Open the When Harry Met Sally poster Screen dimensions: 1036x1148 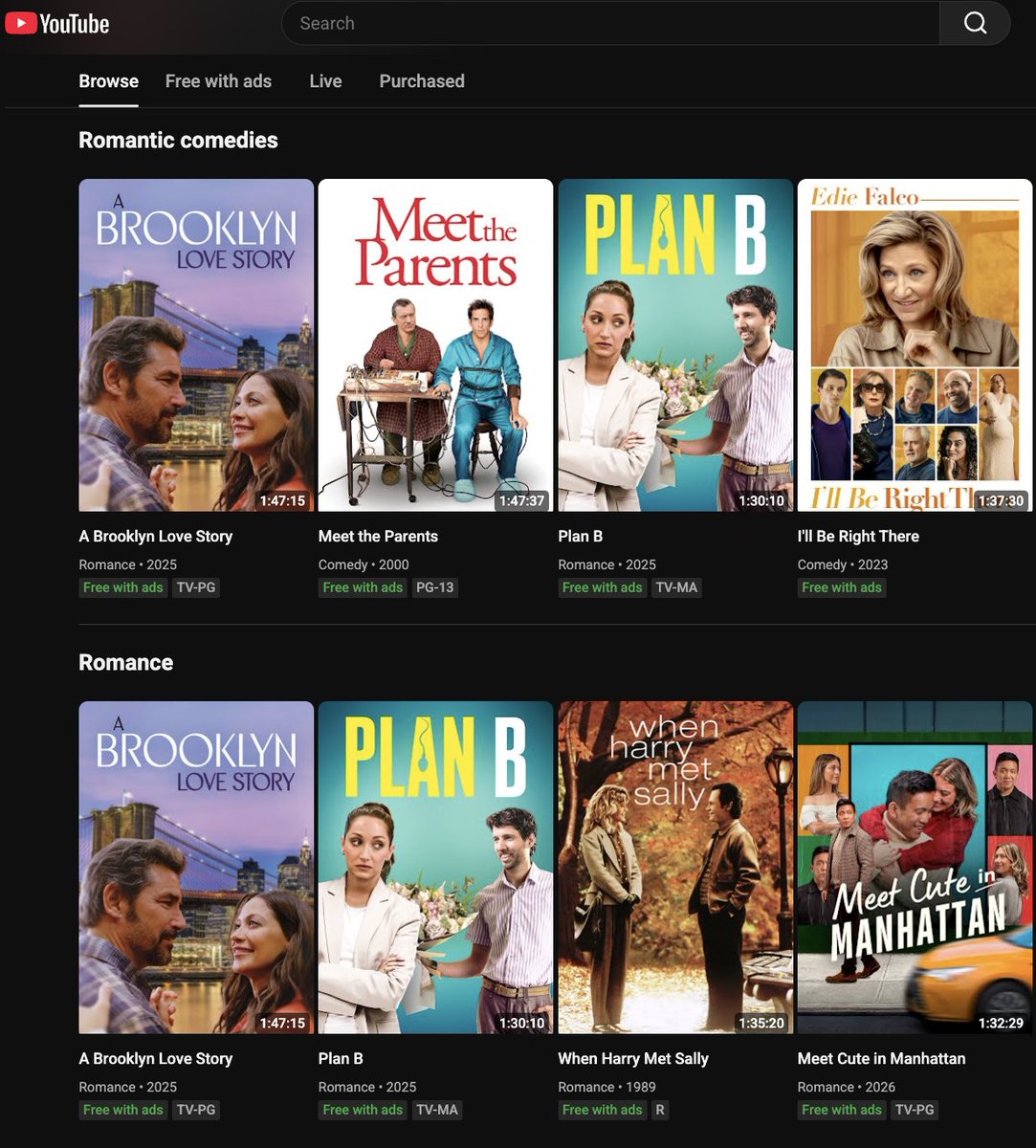click(x=675, y=868)
